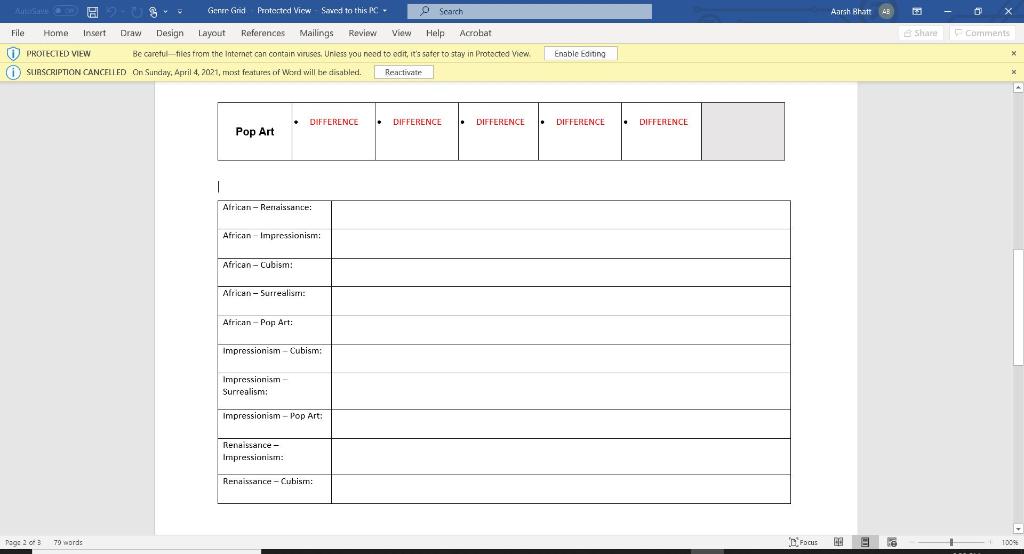Click the Renaissance – Cubism: cell

(x=274, y=489)
